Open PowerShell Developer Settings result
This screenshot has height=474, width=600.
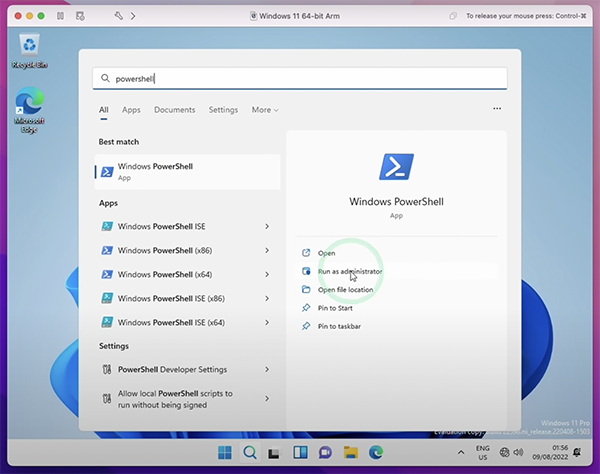(186, 370)
